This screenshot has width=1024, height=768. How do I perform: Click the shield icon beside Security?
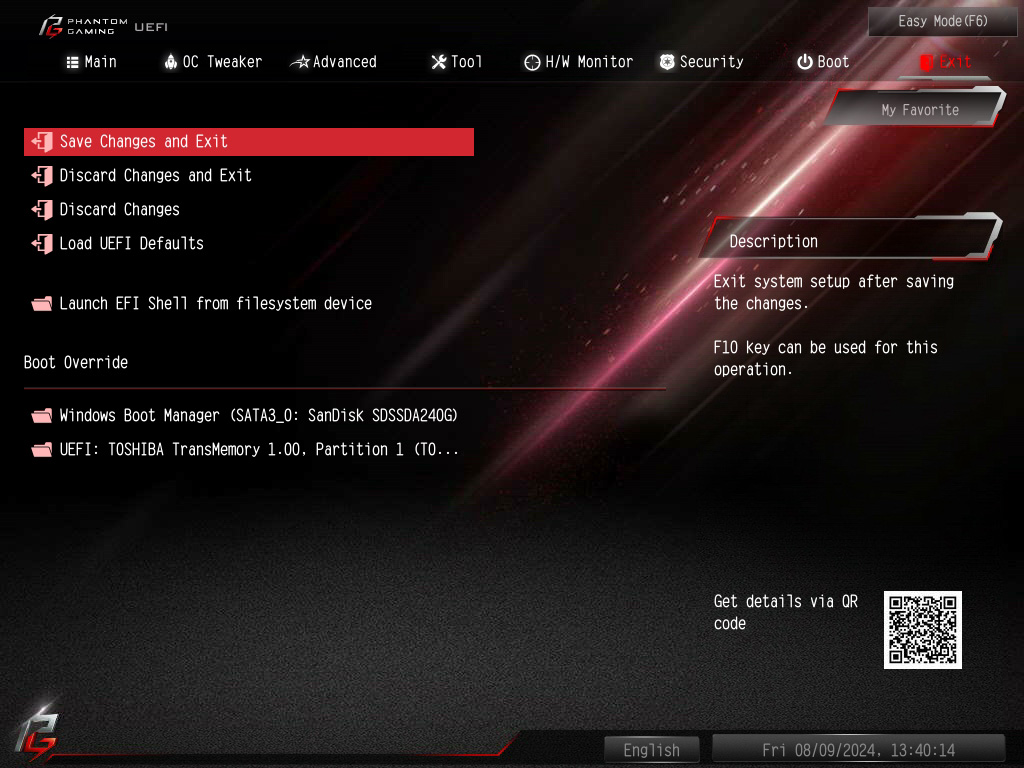click(667, 62)
